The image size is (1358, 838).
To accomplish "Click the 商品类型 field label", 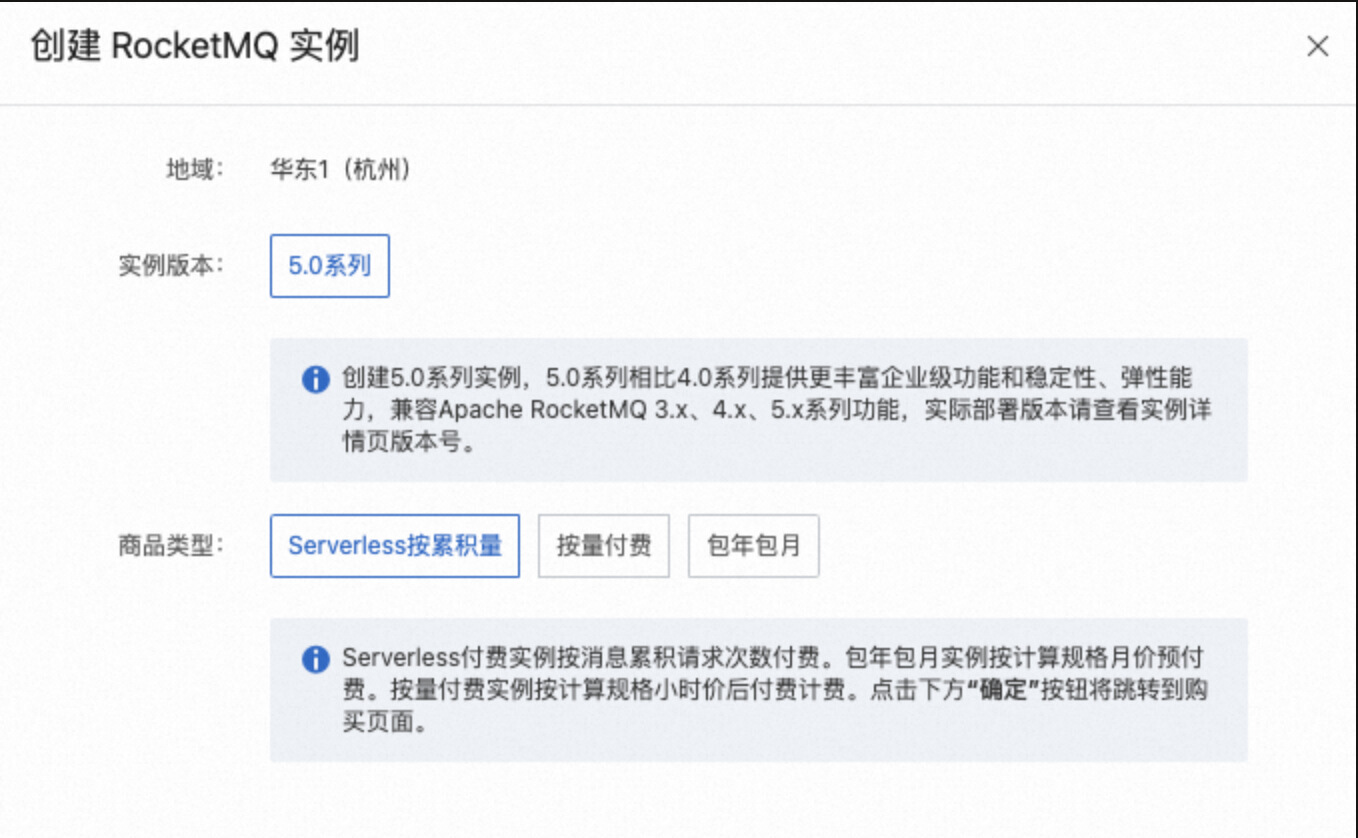I will (x=172, y=545).
